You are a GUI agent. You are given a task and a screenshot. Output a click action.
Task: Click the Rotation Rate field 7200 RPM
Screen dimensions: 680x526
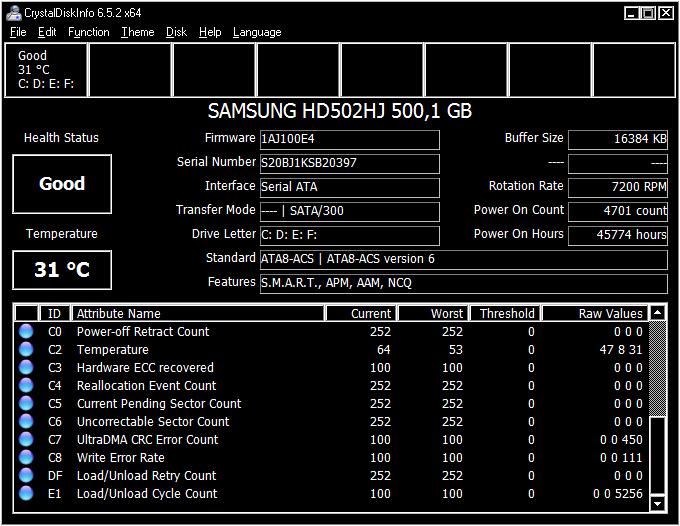coord(618,187)
